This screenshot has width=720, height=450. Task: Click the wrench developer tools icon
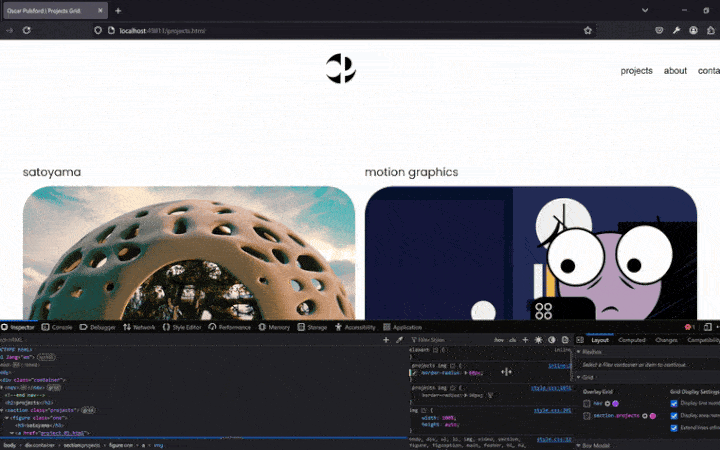(x=676, y=30)
